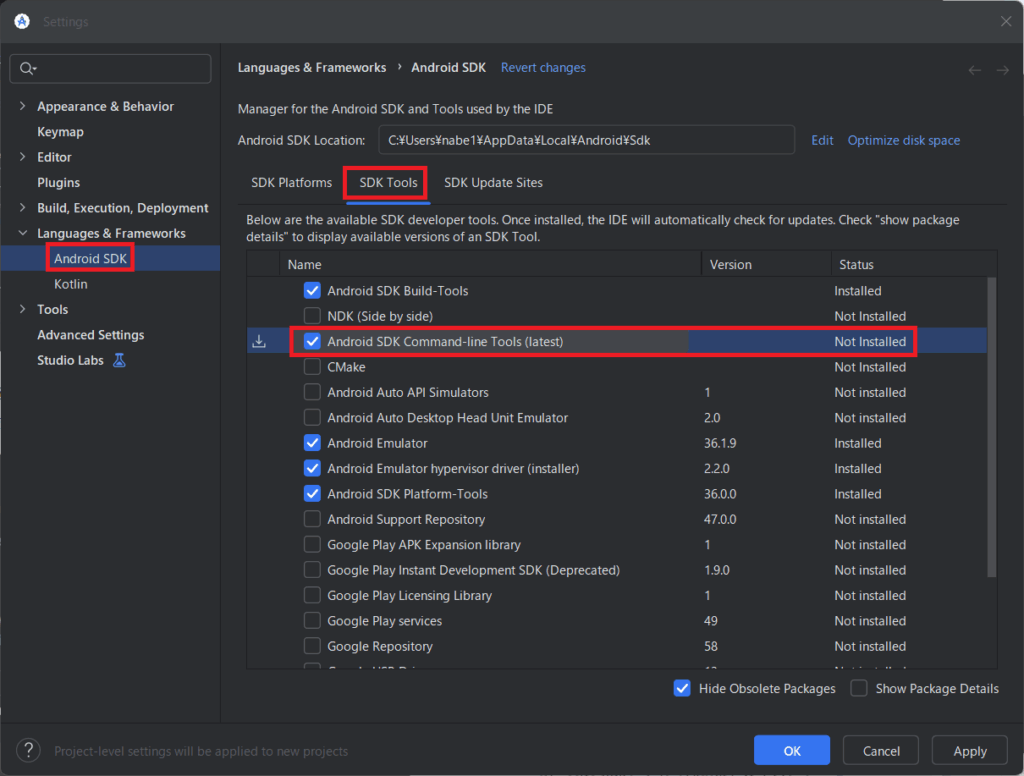Expand the Editor settings tree node
Image resolution: width=1024 pixels, height=776 pixels.
tap(23, 157)
